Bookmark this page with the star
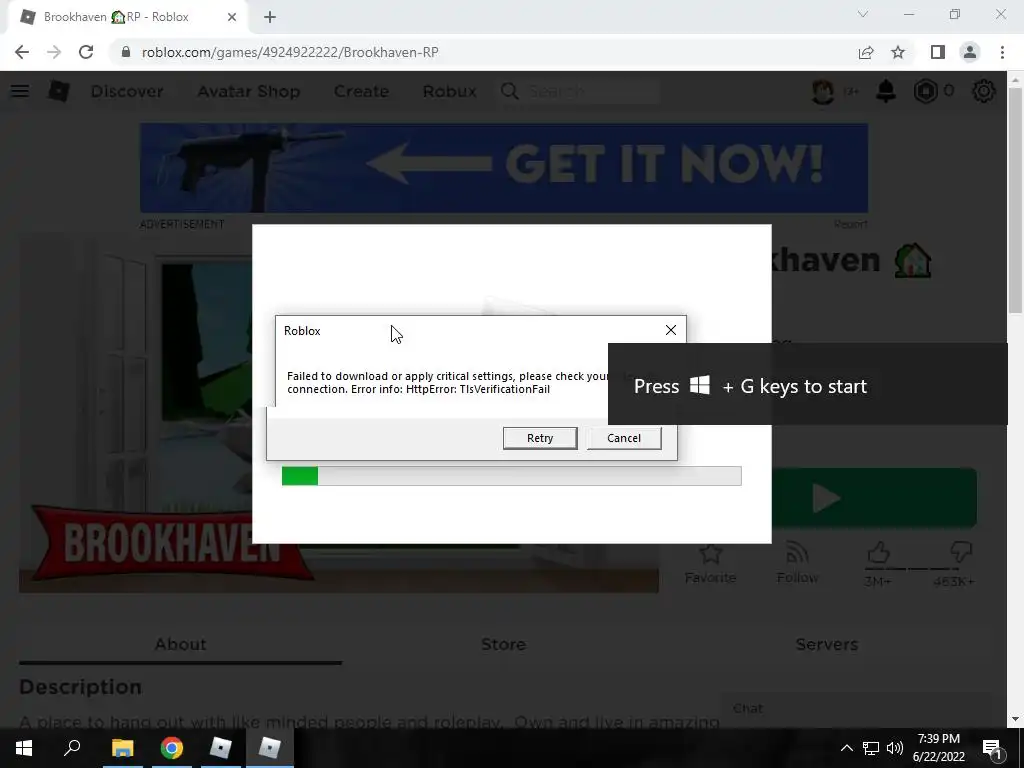This screenshot has width=1024, height=768. click(x=898, y=52)
